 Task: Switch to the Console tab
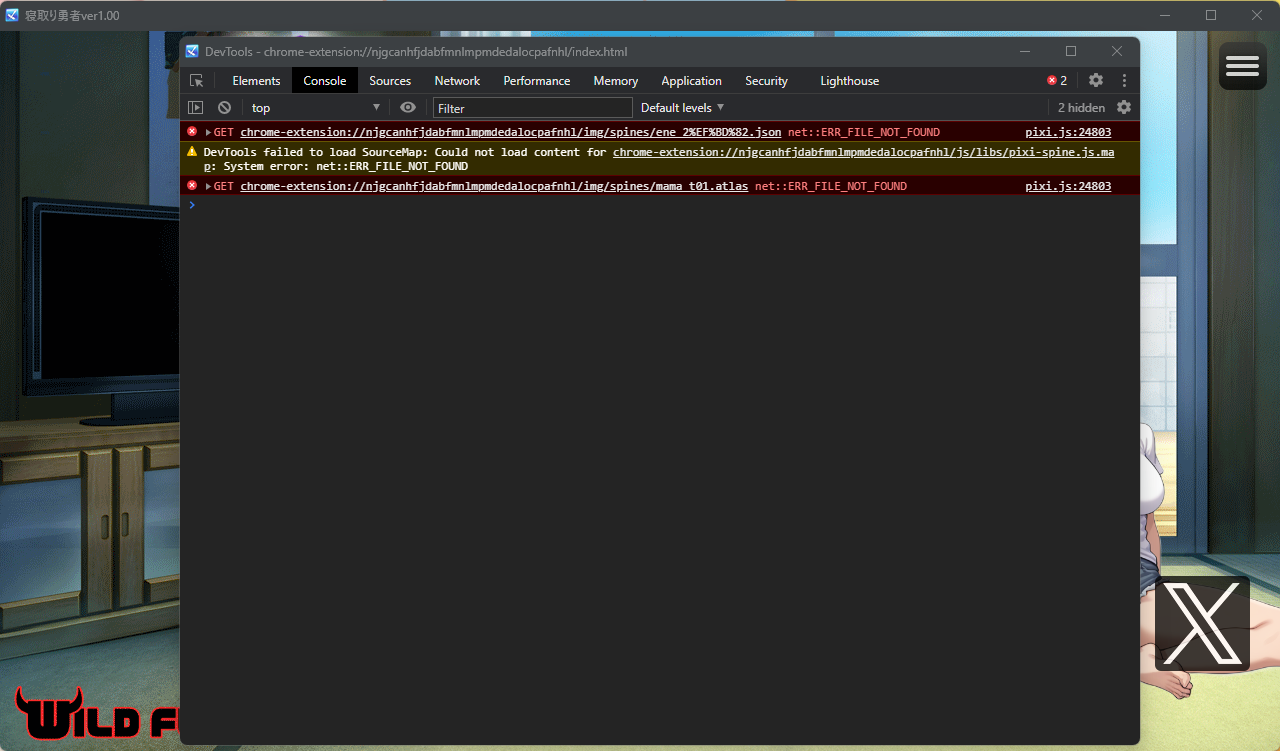click(x=325, y=81)
